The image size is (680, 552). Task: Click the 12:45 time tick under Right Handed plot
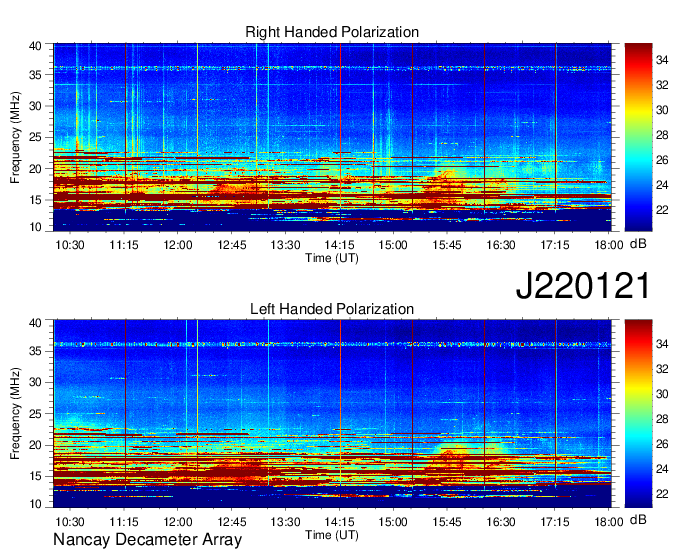[232, 245]
